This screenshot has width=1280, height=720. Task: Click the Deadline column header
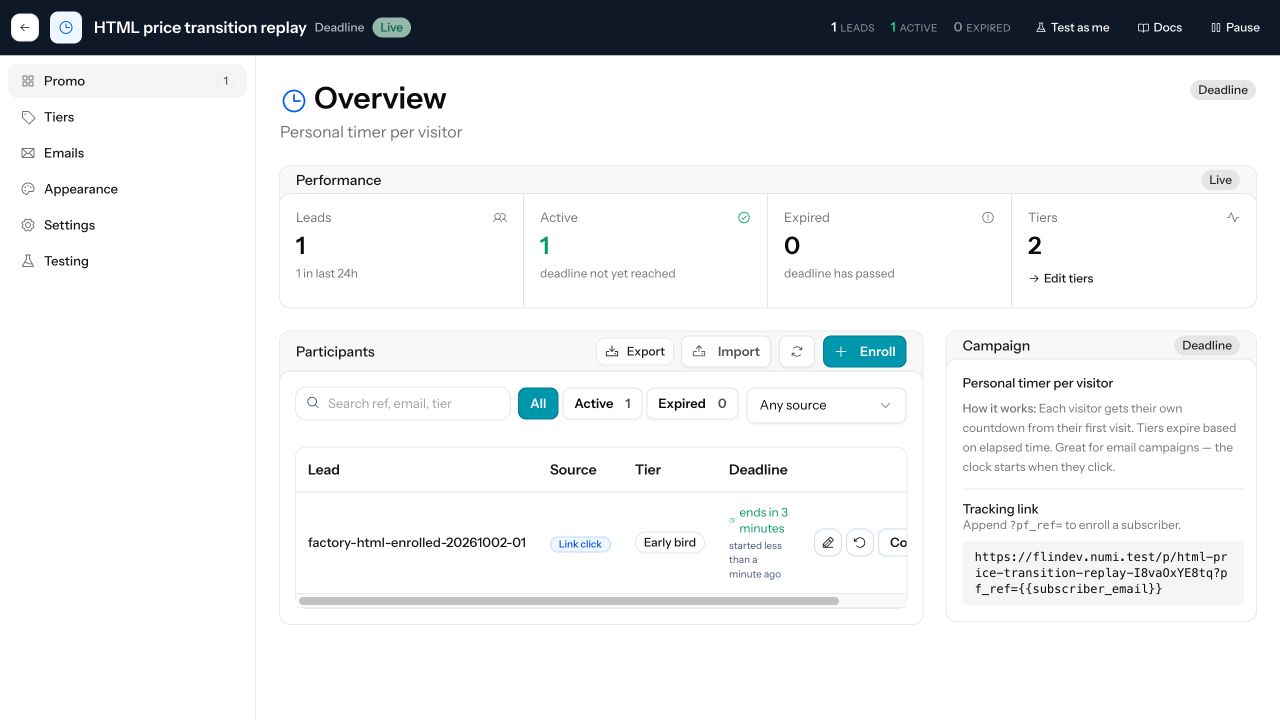click(758, 469)
